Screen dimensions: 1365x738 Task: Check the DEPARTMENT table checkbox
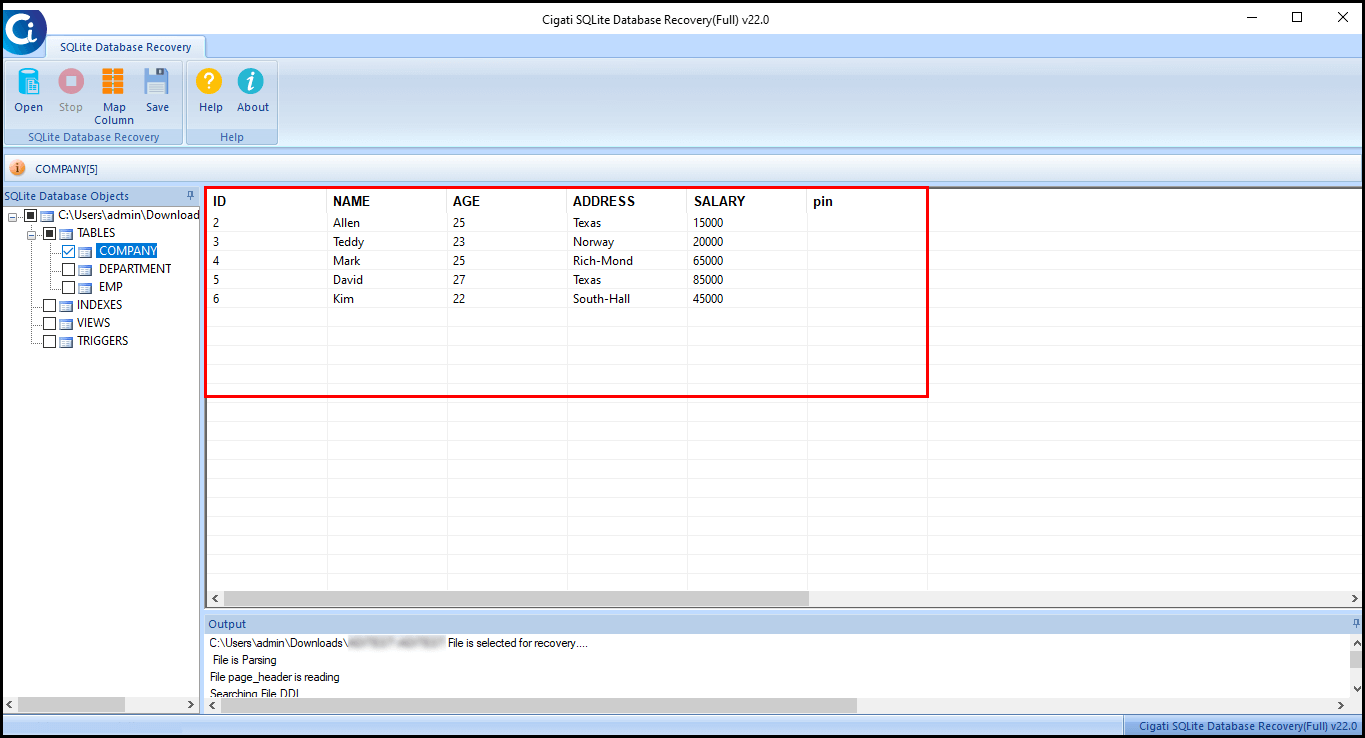click(69, 269)
